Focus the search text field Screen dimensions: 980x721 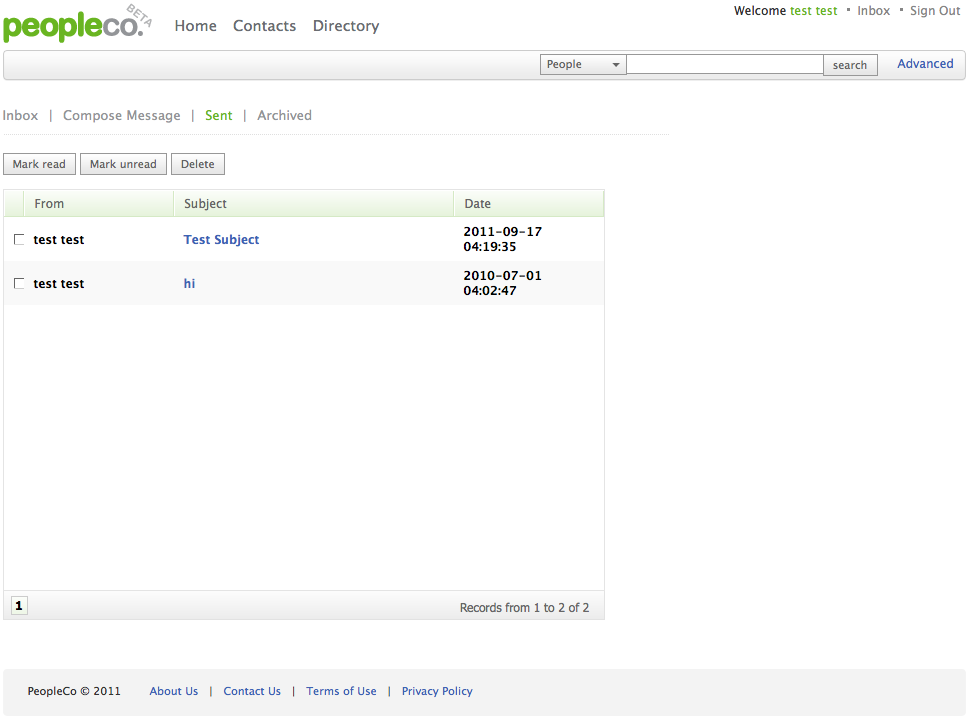click(724, 65)
